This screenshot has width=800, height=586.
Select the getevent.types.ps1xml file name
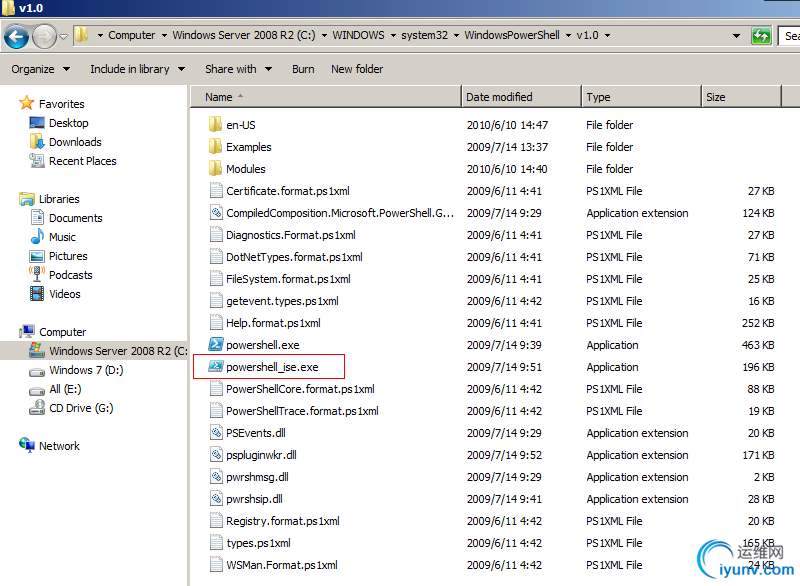coord(283,301)
